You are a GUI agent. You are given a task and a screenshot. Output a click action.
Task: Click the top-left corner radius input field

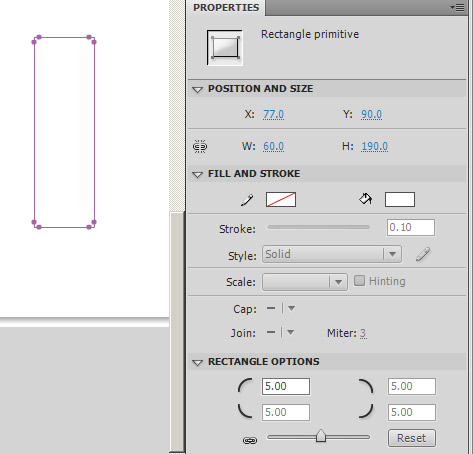pyautogui.click(x=286, y=386)
